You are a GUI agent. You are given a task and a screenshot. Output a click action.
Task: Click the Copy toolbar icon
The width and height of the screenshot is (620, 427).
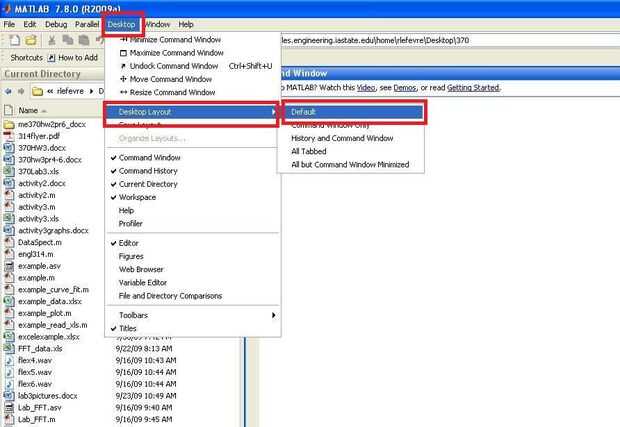click(x=68, y=40)
